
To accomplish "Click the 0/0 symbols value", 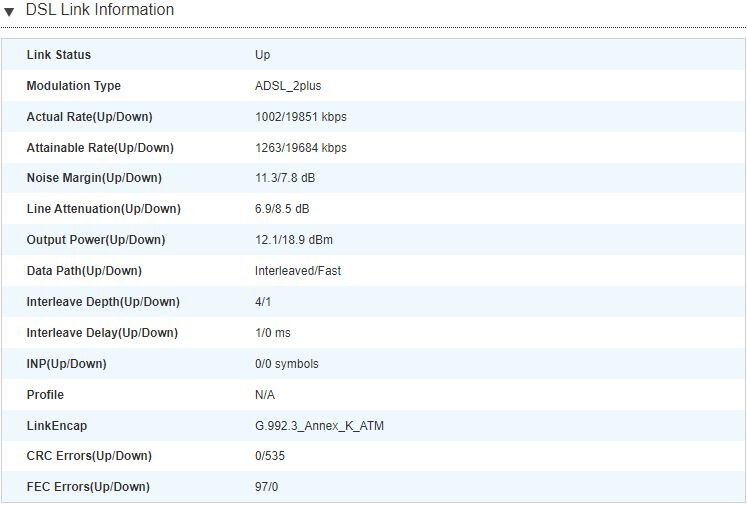I will [286, 364].
